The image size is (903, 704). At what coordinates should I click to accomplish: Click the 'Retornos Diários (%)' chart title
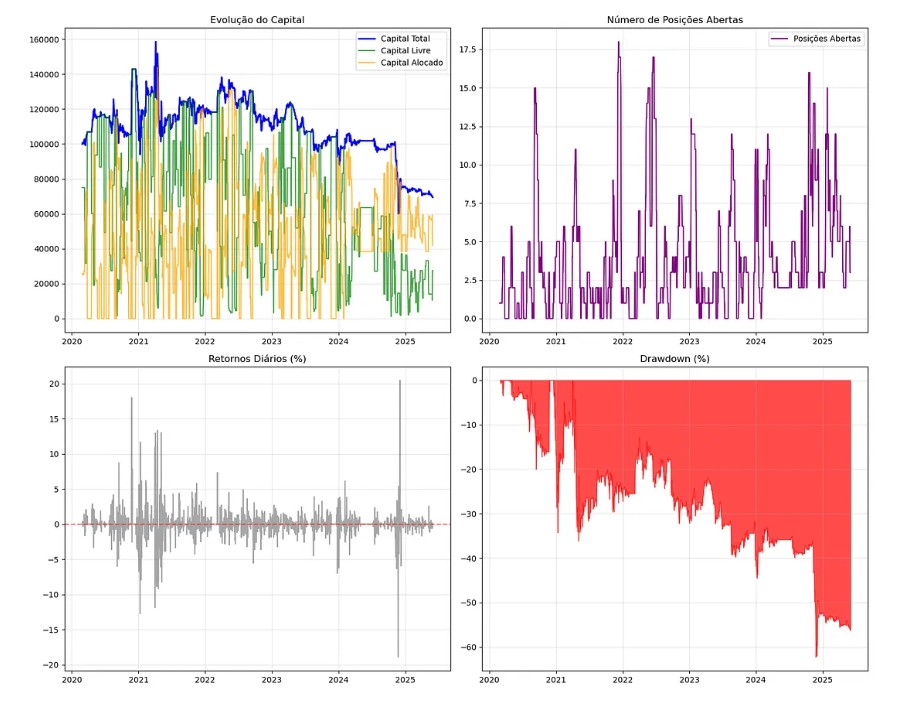[256, 357]
